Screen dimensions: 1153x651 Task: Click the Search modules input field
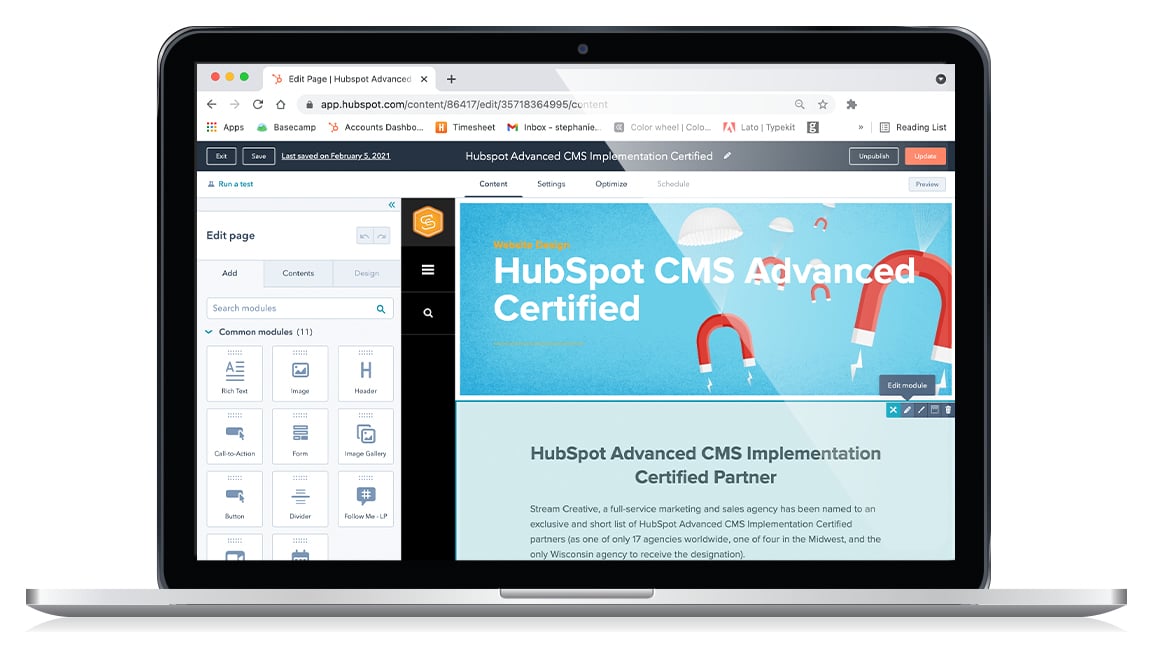(300, 308)
